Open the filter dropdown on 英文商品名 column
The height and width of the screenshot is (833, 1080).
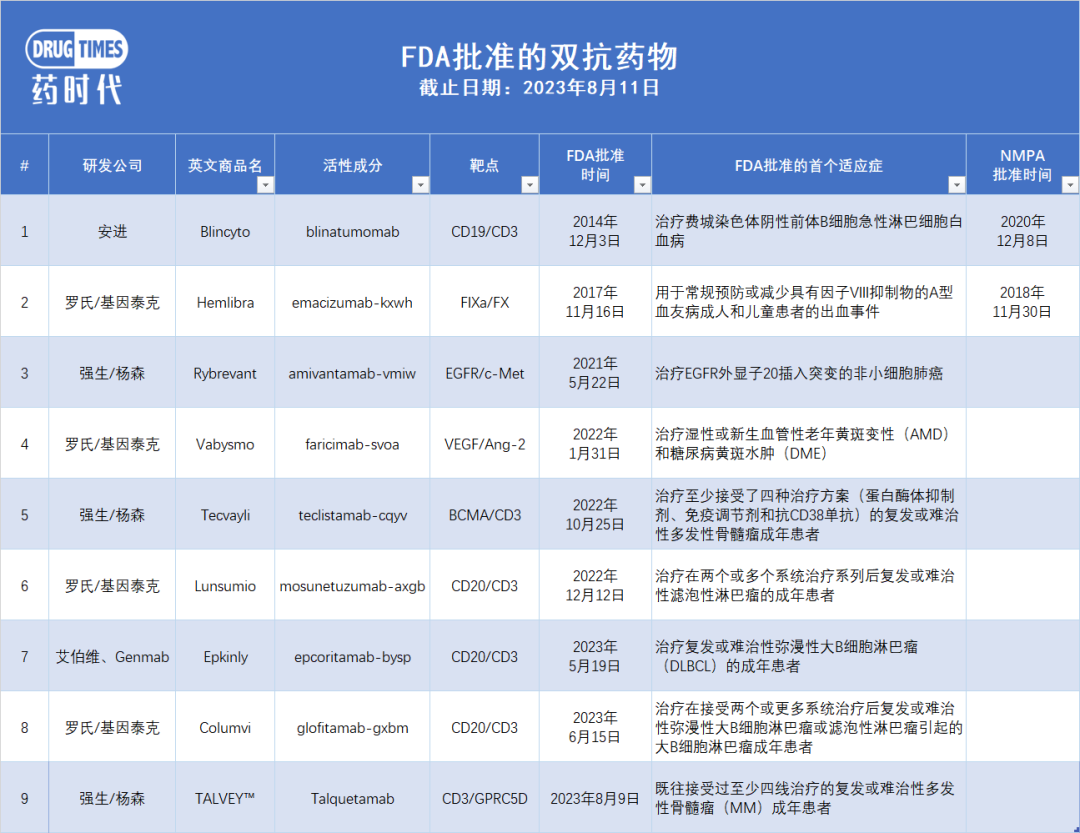265,185
